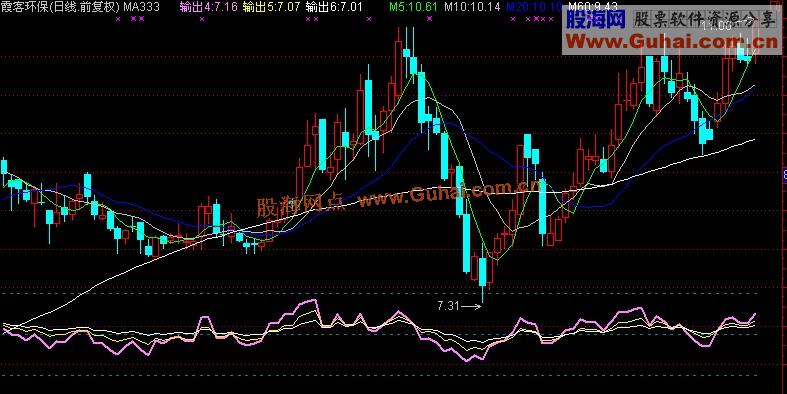The image size is (787, 394).
Task: Click the 股海网 logo at top right
Action: tap(596, 20)
